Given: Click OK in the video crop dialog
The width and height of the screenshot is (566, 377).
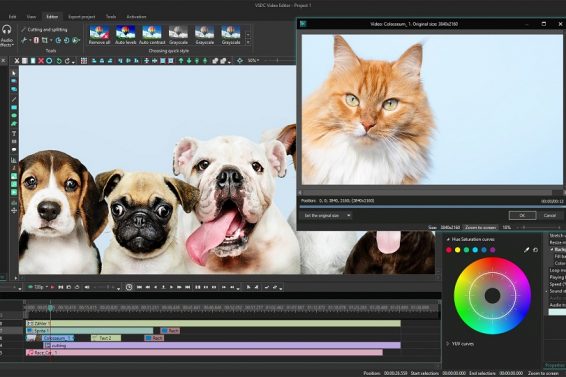Looking at the screenshot, I should coord(522,215).
